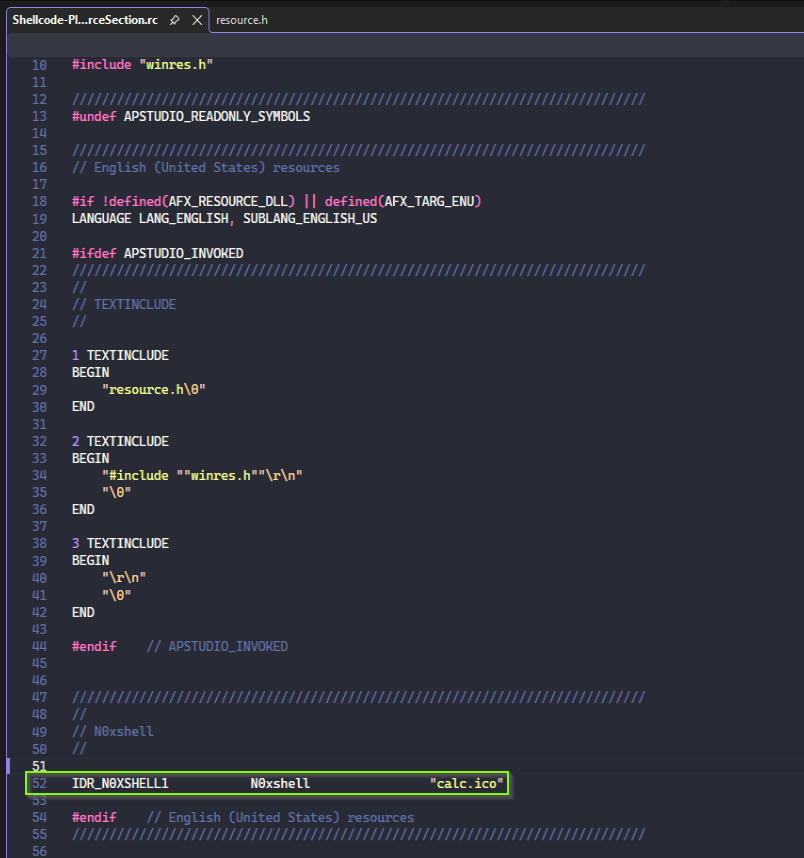Click #undef APSTUDIO_READONLY_SYMBOLS text
The image size is (804, 858).
pyautogui.click(x=191, y=116)
